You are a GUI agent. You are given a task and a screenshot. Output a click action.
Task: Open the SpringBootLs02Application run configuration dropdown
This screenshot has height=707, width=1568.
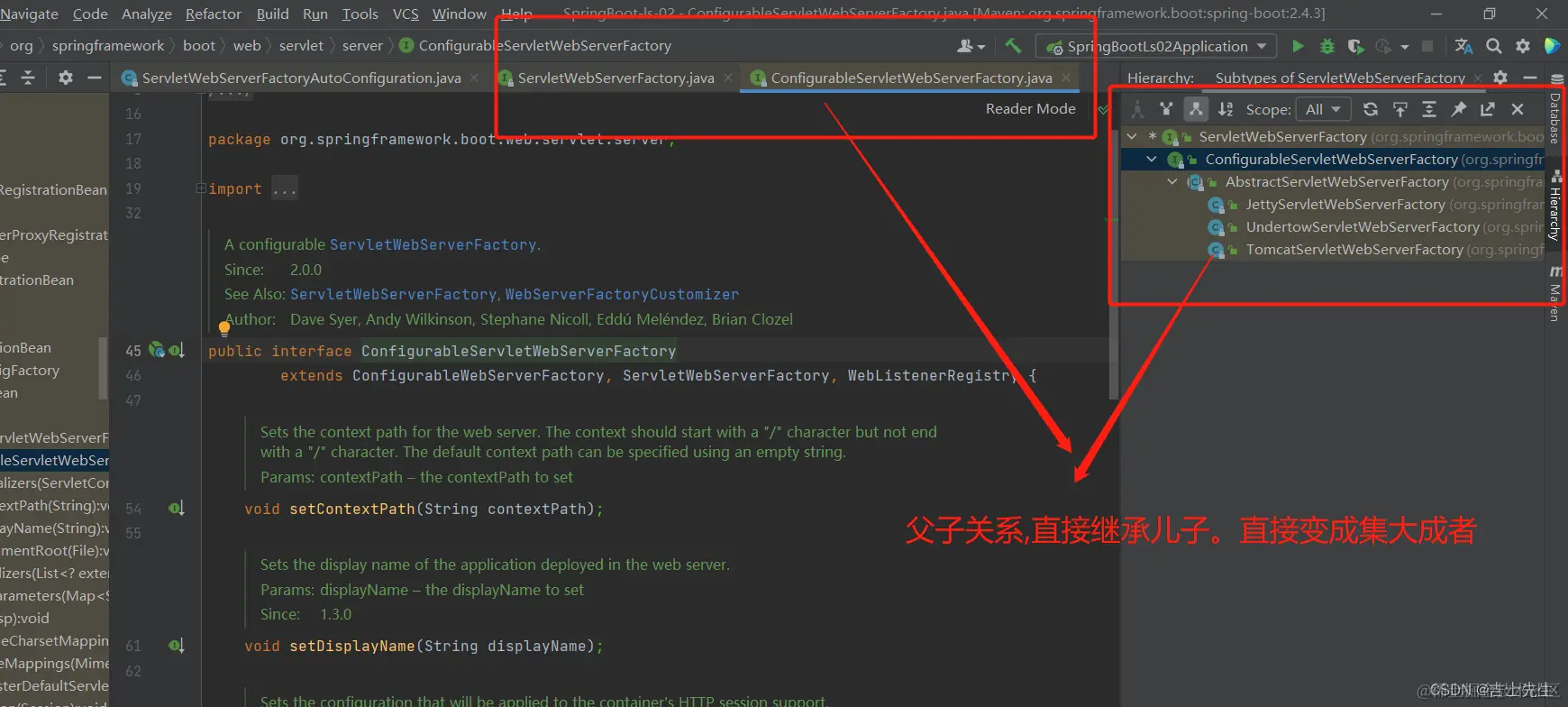[x=1157, y=46]
